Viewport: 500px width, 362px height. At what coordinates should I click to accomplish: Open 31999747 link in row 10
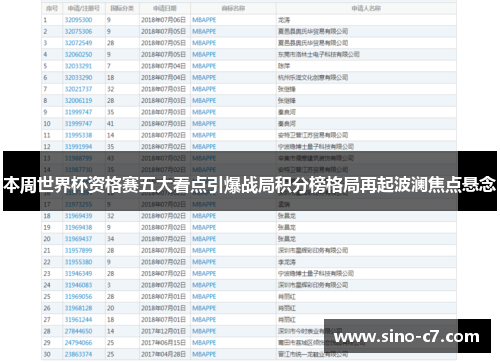click(x=78, y=124)
